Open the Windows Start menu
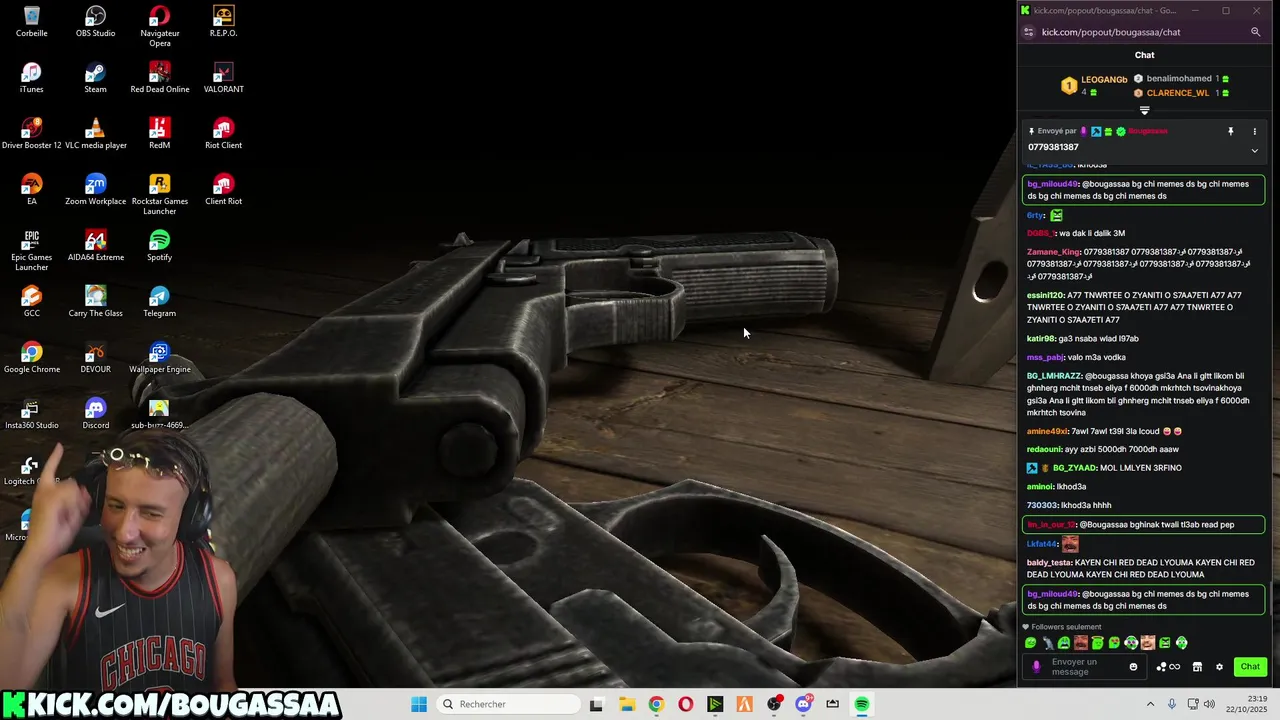 pos(419,704)
